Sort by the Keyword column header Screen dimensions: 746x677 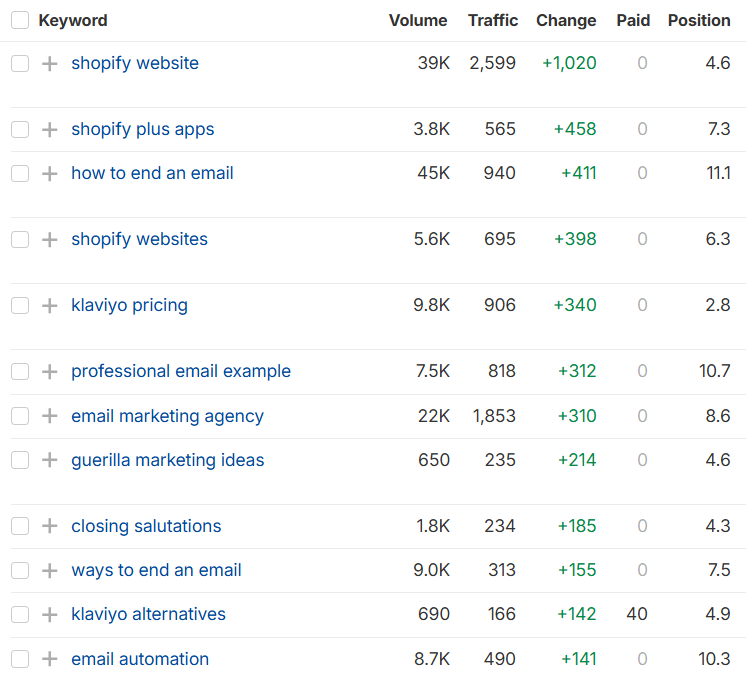(x=73, y=20)
